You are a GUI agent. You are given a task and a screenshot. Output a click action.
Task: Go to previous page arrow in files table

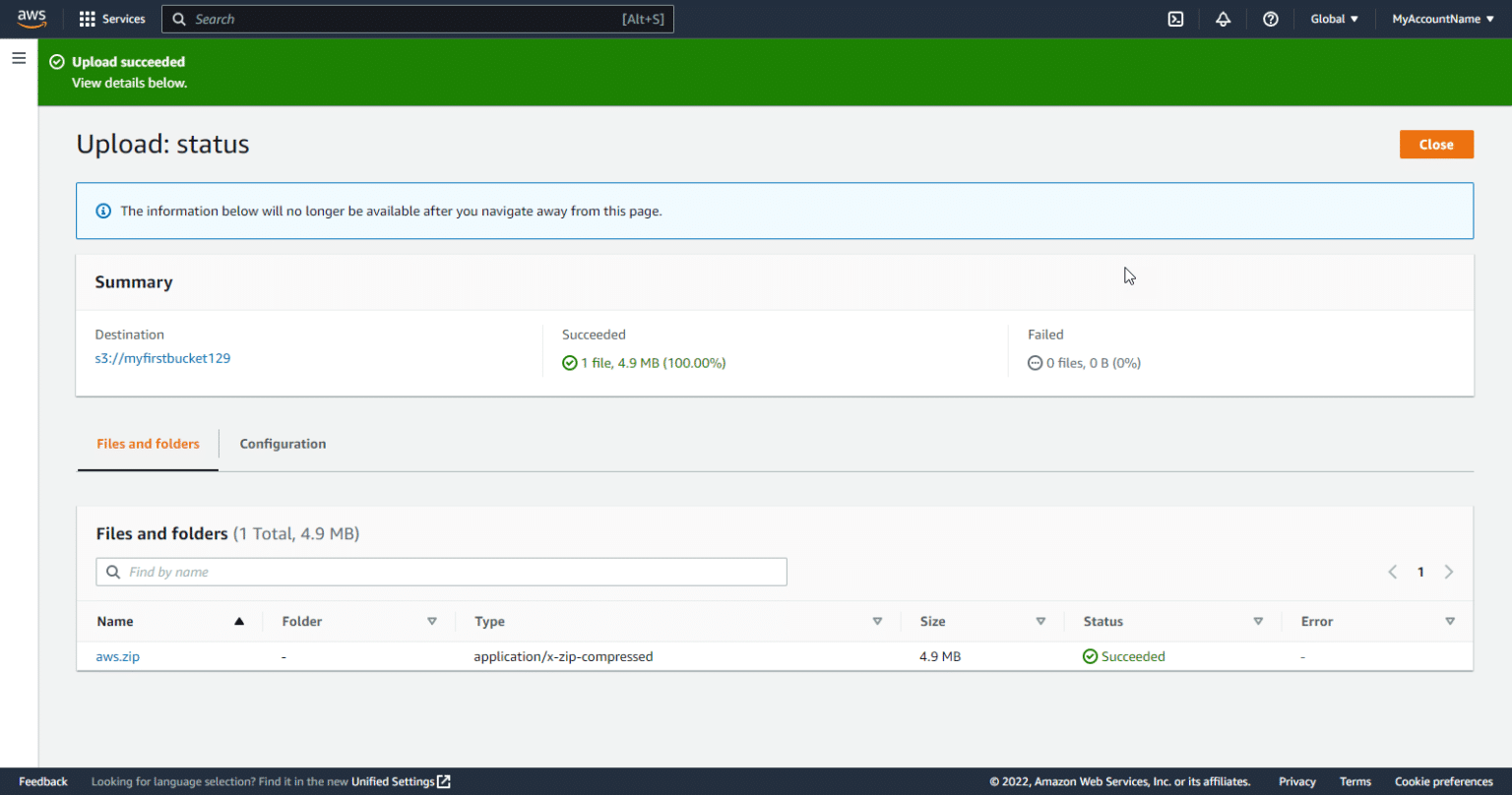click(1392, 572)
